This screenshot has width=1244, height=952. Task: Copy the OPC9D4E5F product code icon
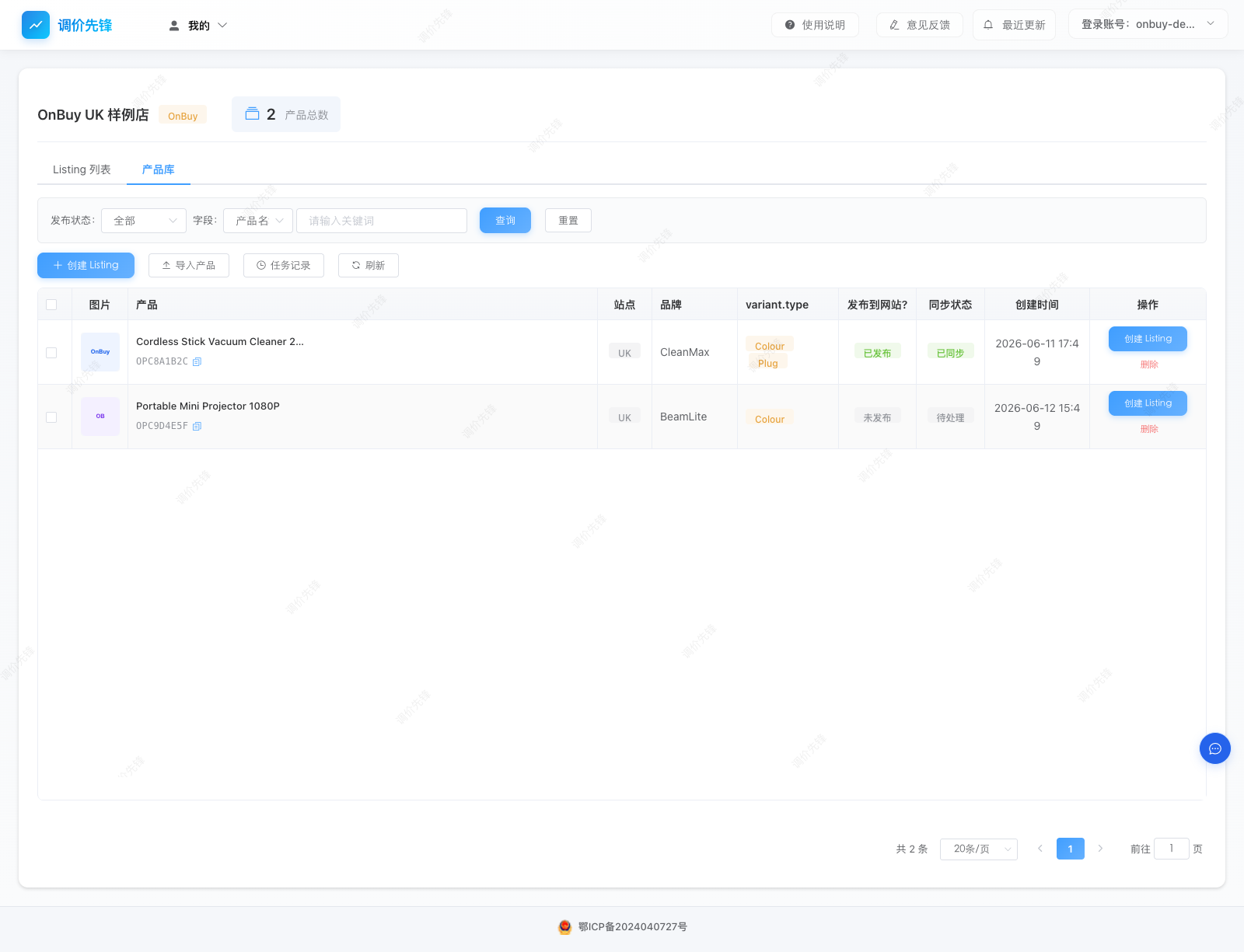coord(197,426)
